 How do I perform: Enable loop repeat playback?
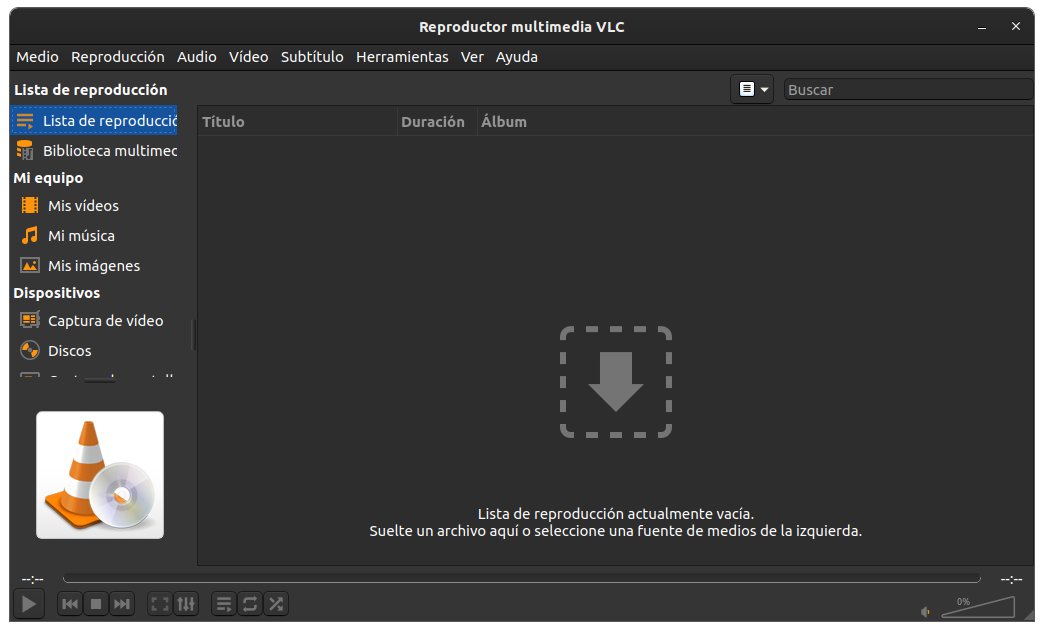[x=248, y=604]
